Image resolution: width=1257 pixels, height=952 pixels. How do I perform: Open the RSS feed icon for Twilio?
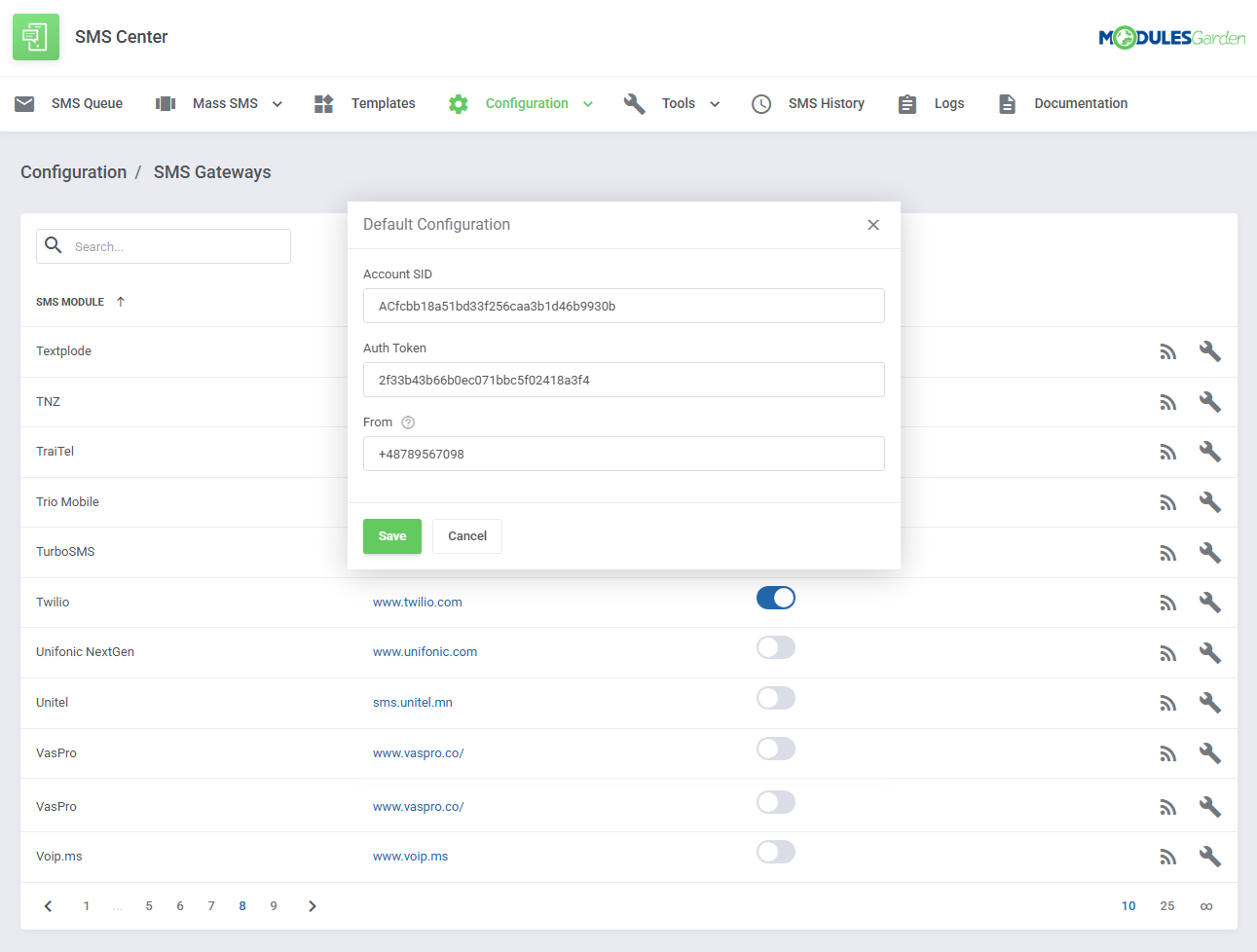coord(1167,602)
